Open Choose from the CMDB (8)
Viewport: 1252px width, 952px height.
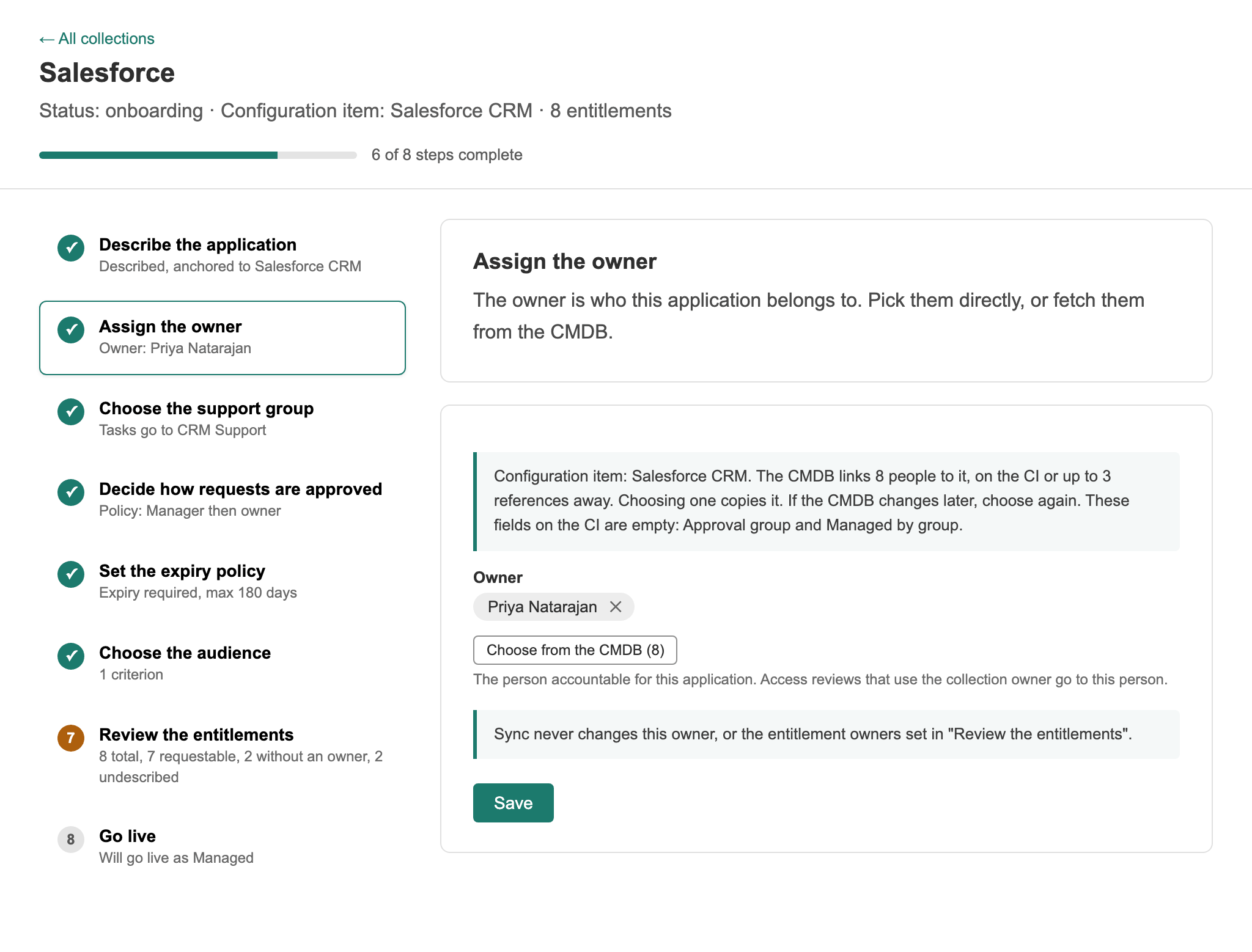click(575, 650)
